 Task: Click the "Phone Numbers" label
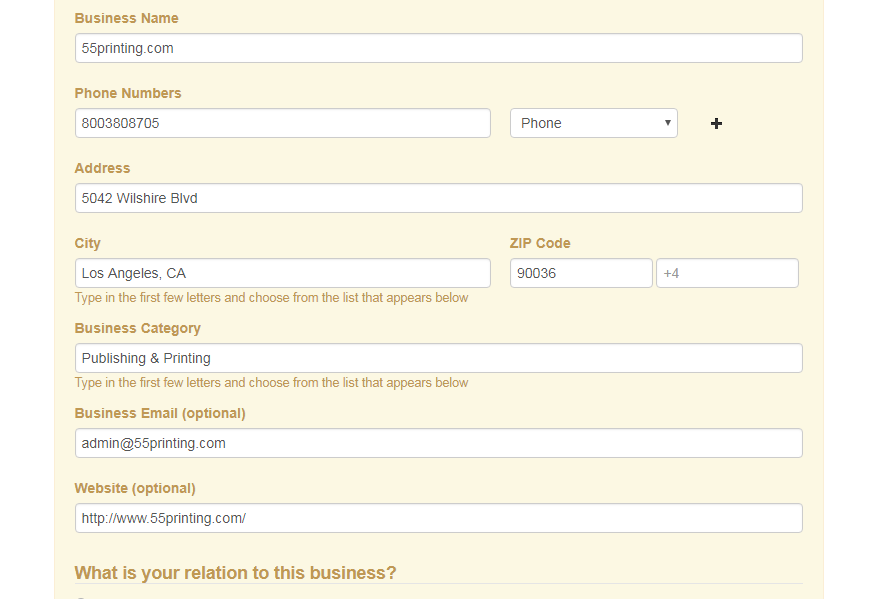(x=128, y=93)
